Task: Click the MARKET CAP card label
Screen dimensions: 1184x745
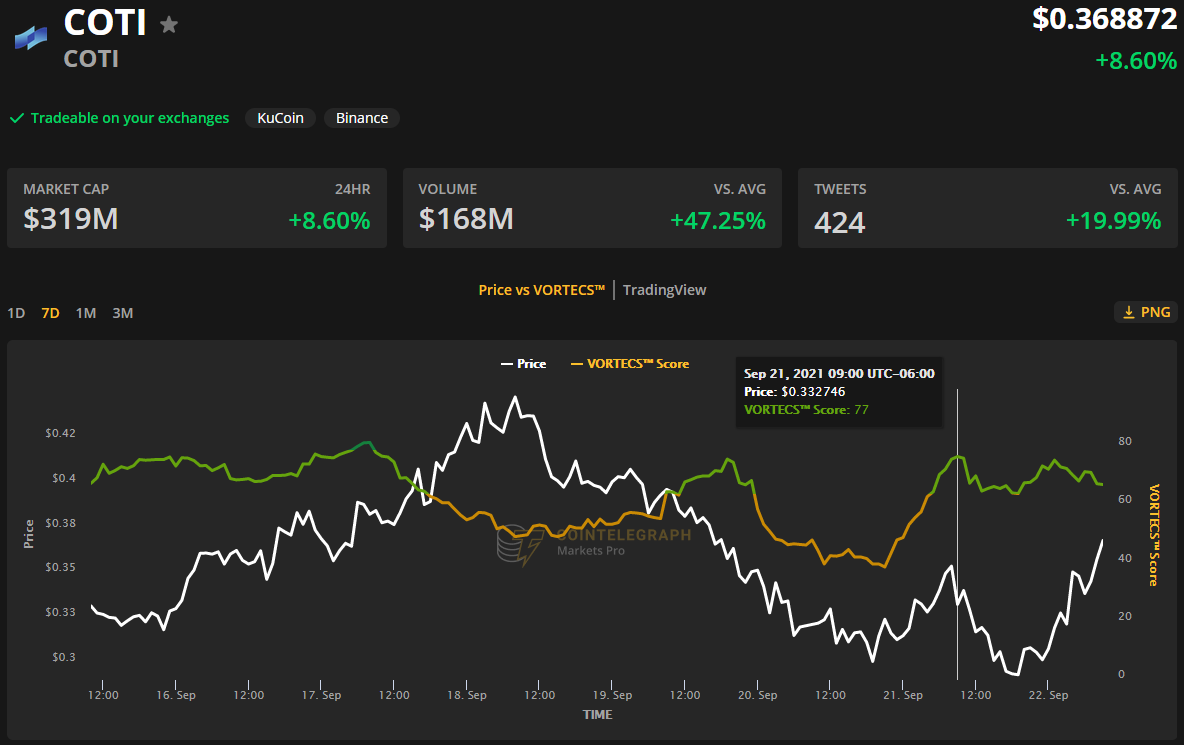Action: tap(66, 189)
